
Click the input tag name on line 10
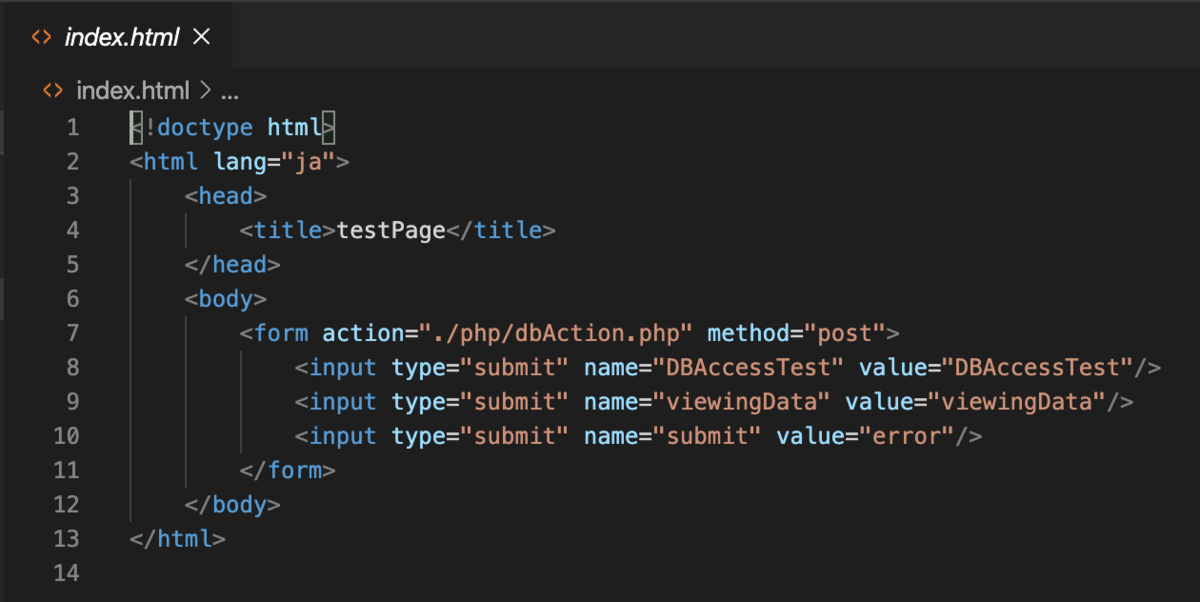[x=343, y=436]
